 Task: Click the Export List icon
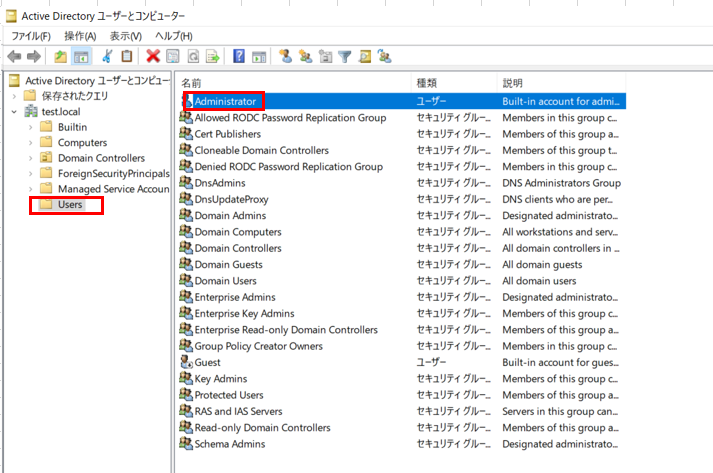[x=213, y=56]
